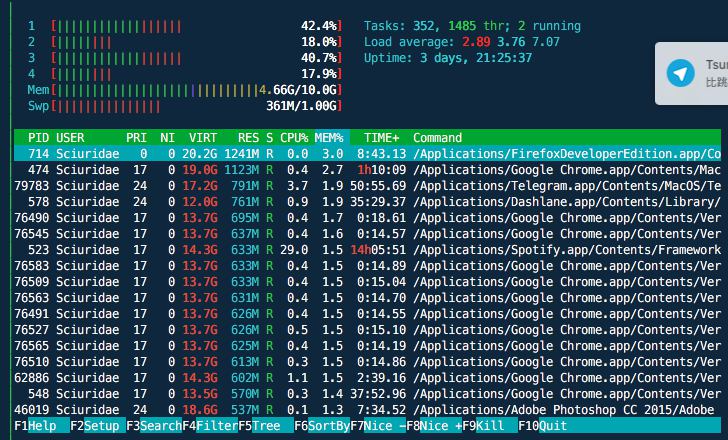Click F8 Nice plus
Image resolution: width=728 pixels, height=440 pixels.
[x=434, y=426]
